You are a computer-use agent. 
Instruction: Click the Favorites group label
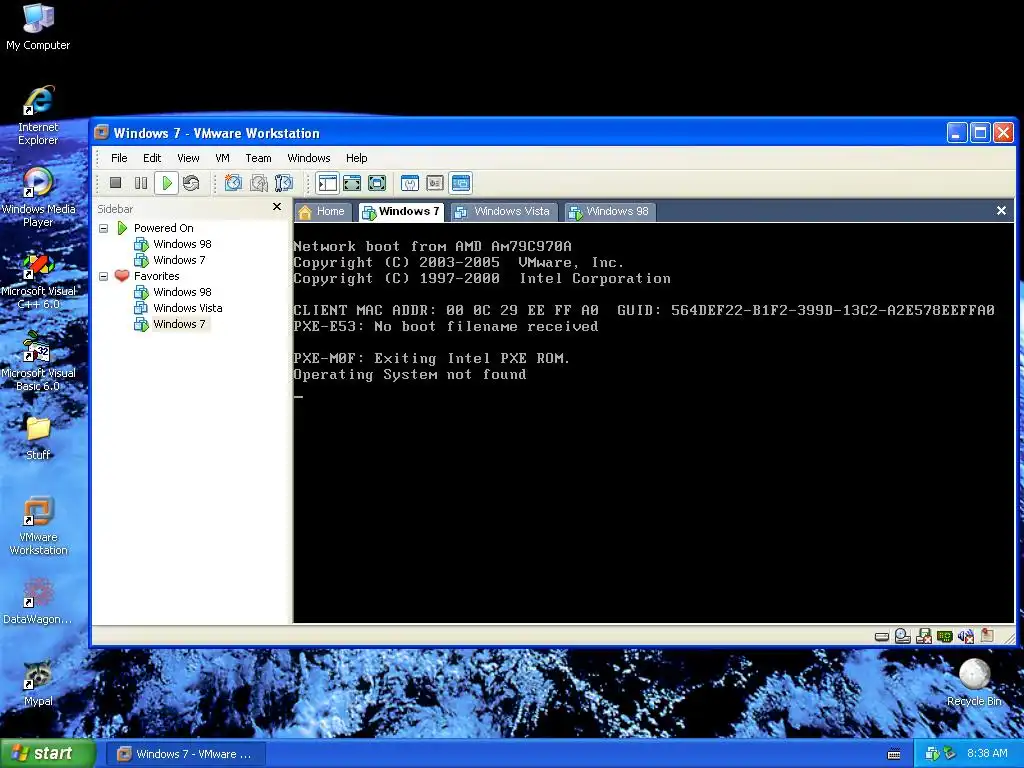[x=156, y=276]
